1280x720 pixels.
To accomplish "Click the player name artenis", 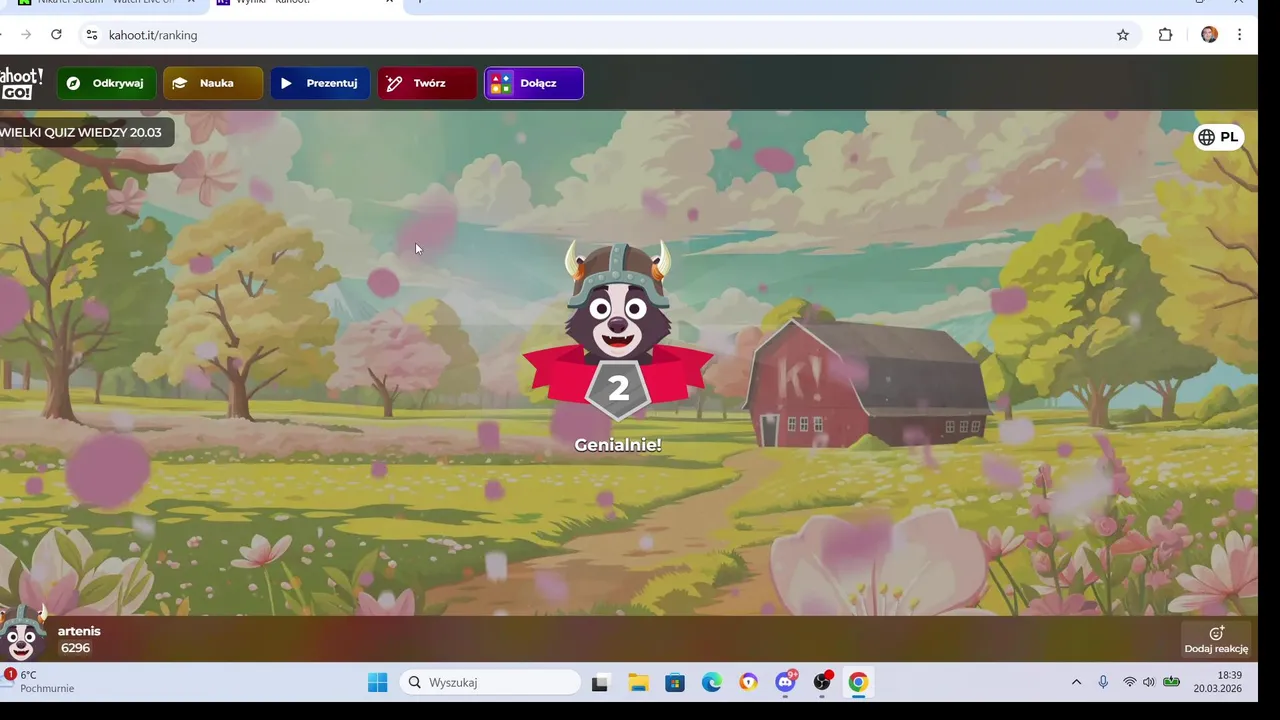I will click(79, 631).
